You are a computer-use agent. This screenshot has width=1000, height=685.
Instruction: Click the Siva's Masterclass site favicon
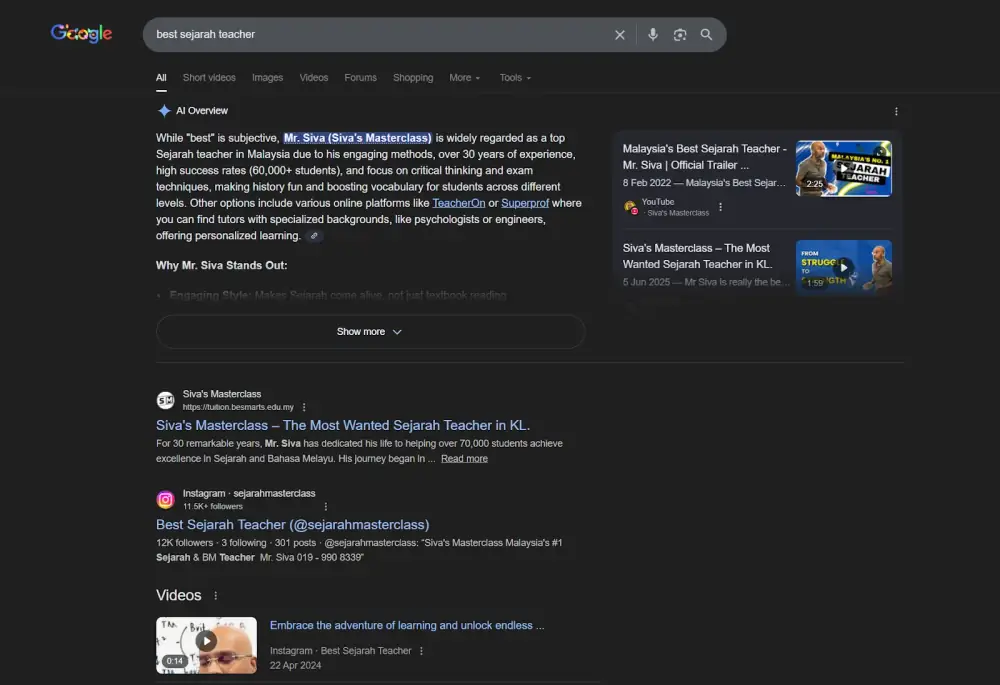165,400
